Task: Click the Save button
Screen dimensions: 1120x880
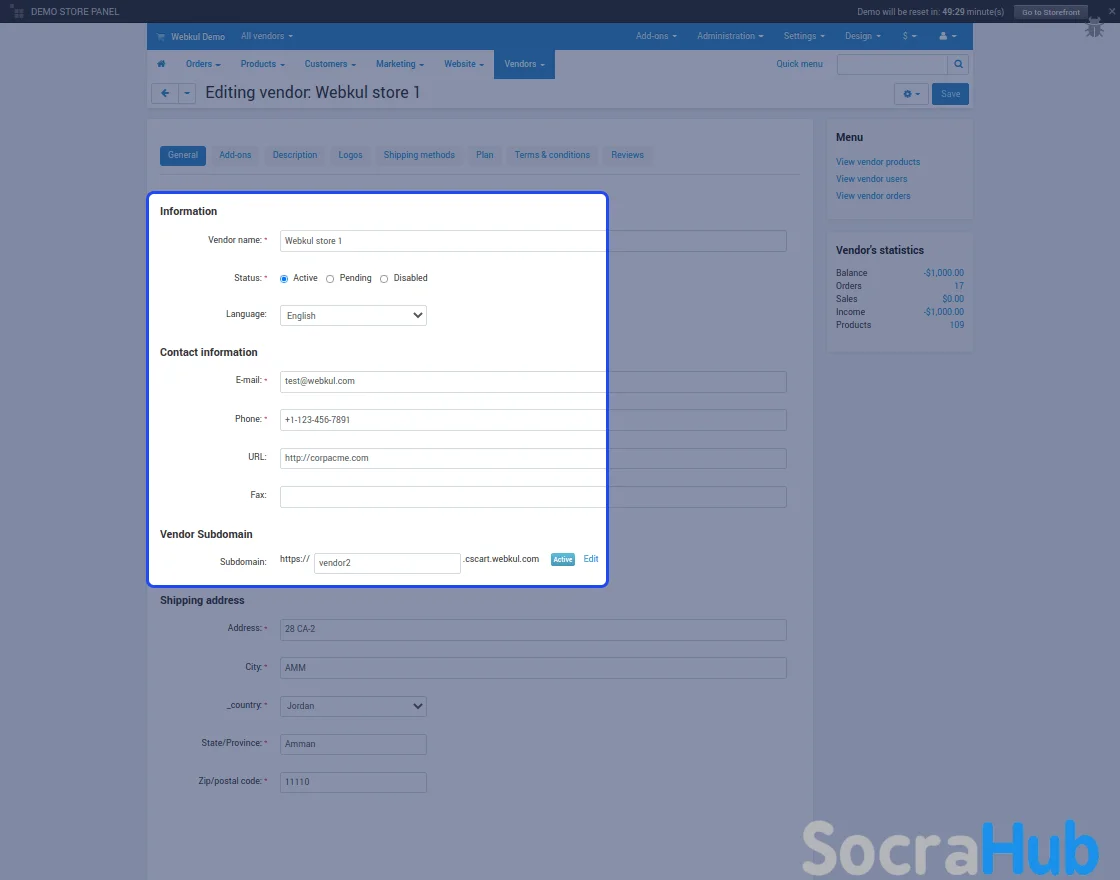Action: [950, 94]
